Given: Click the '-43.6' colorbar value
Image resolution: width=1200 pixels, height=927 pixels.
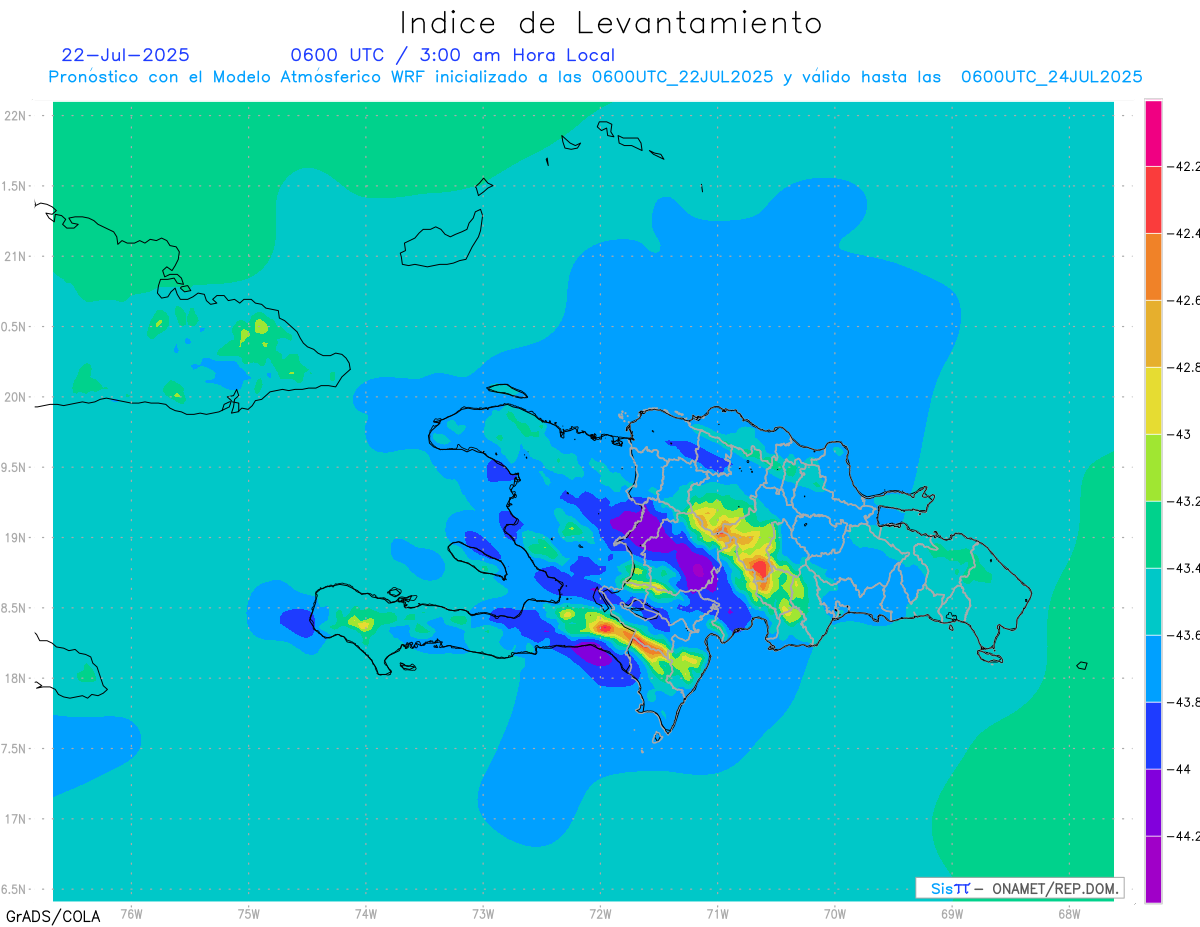Looking at the screenshot, I should click(1183, 635).
